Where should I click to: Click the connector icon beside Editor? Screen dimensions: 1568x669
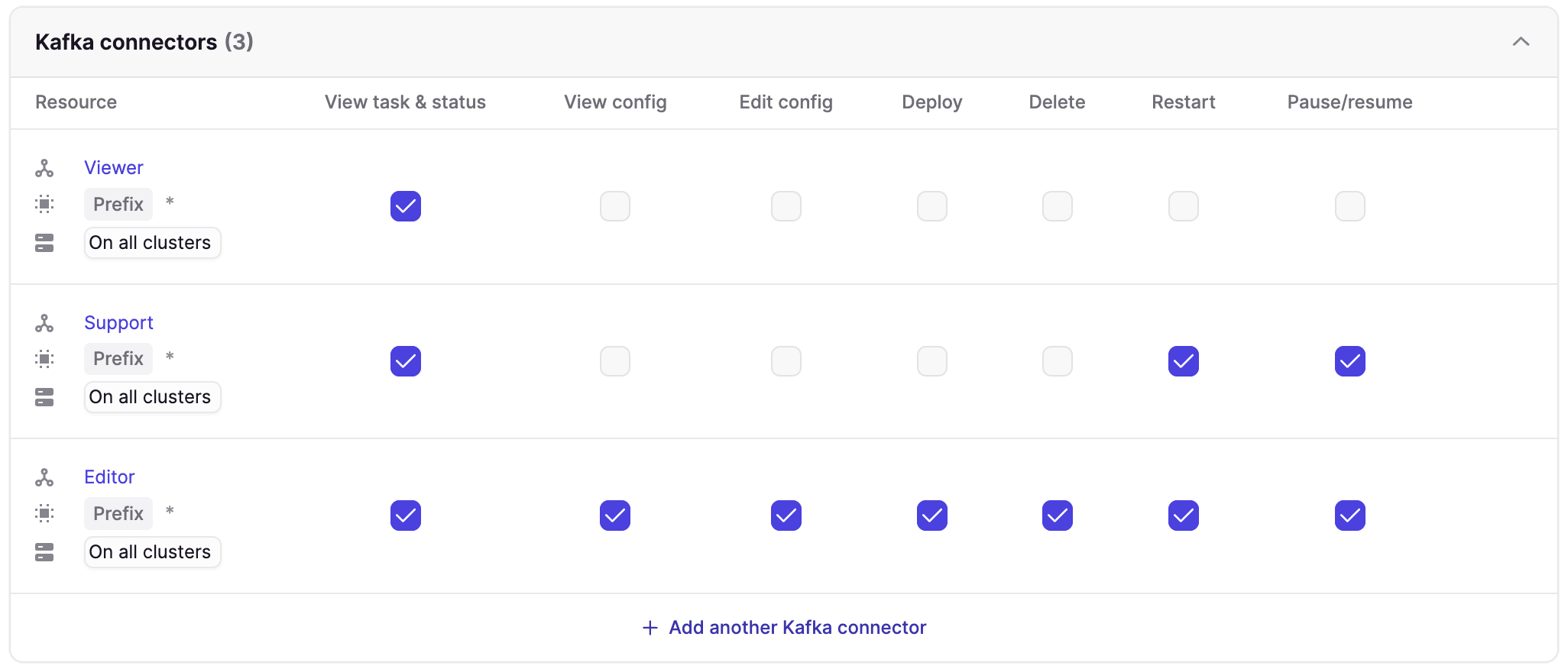point(44,477)
